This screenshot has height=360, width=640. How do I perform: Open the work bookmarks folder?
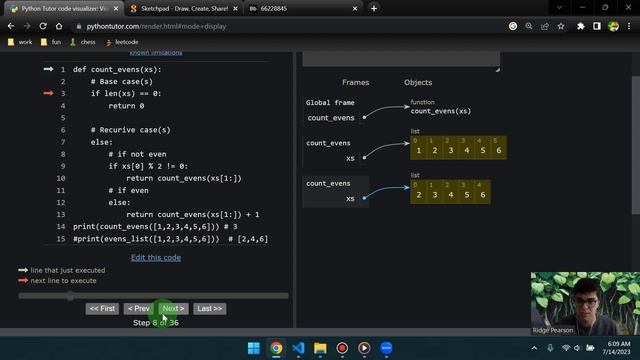[x=20, y=42]
